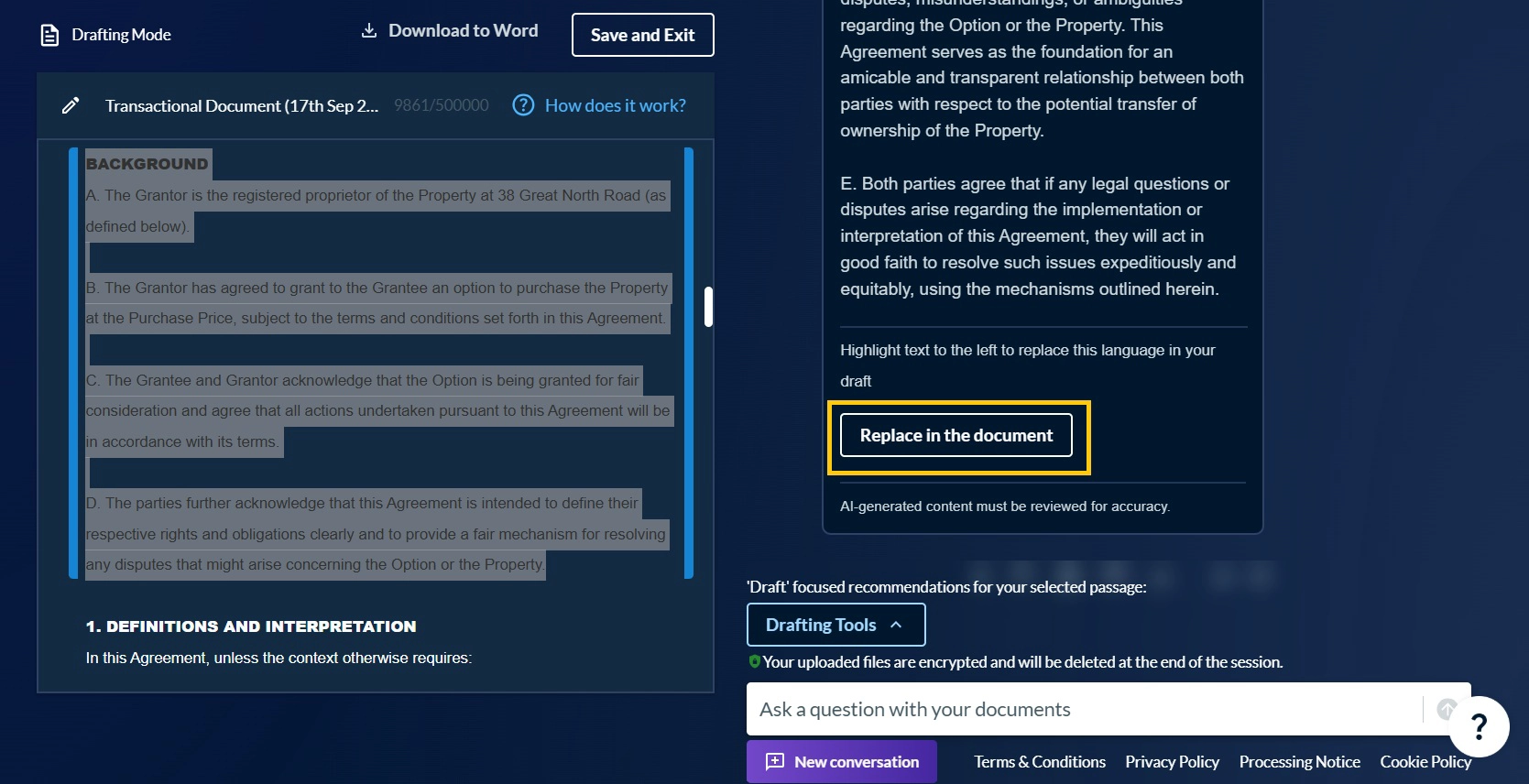Click the Drafting Mode document icon

(49, 35)
